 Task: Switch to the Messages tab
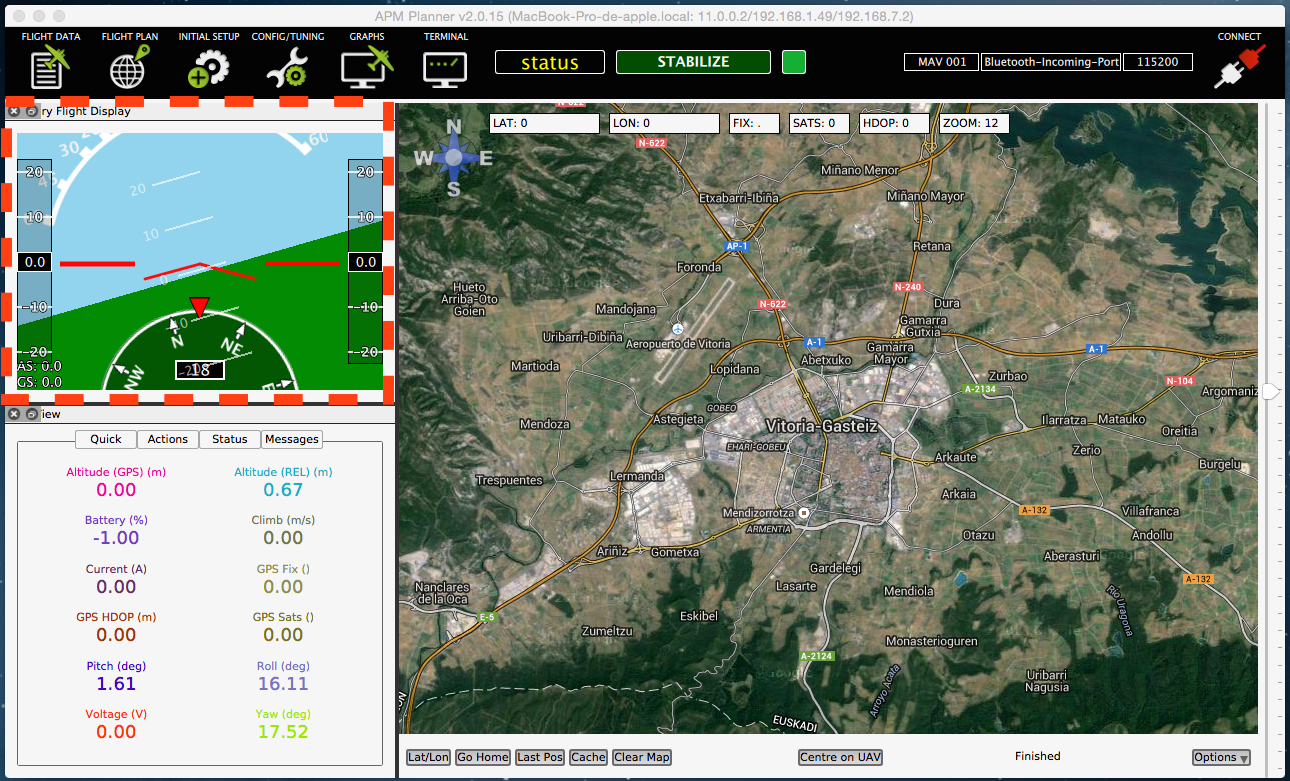pos(292,439)
